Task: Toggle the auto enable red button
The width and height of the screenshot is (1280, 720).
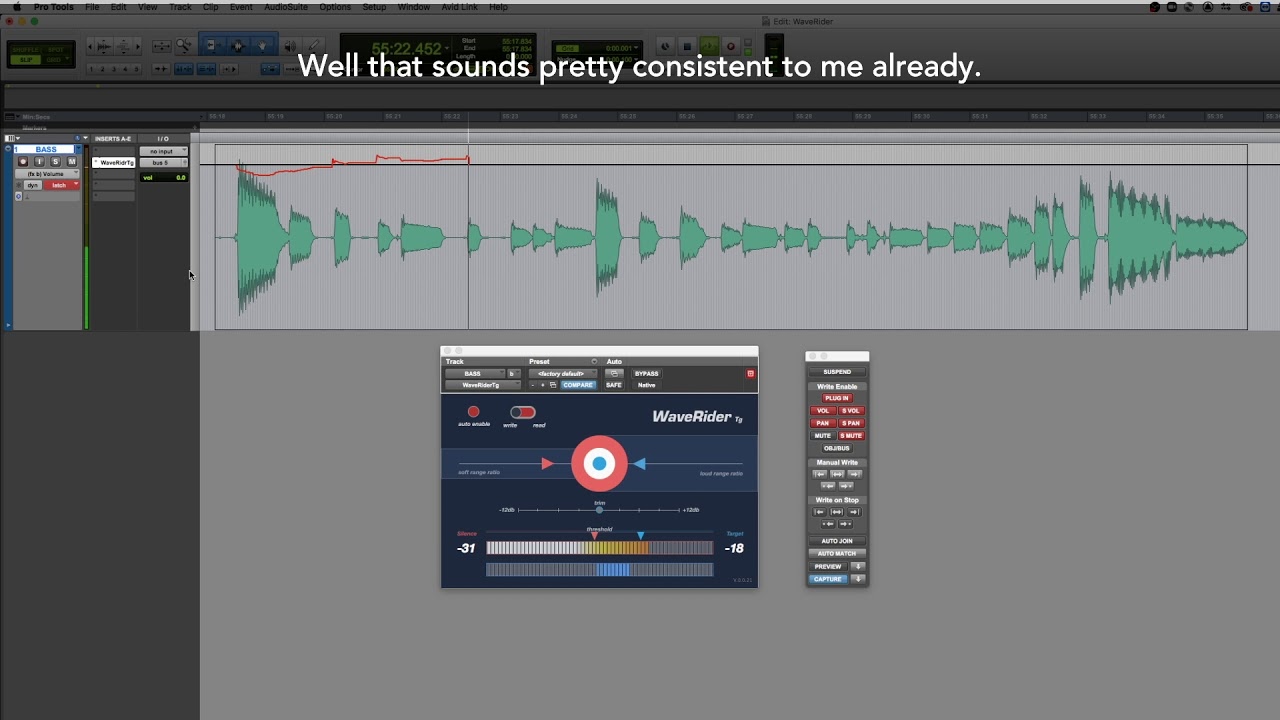Action: point(473,412)
